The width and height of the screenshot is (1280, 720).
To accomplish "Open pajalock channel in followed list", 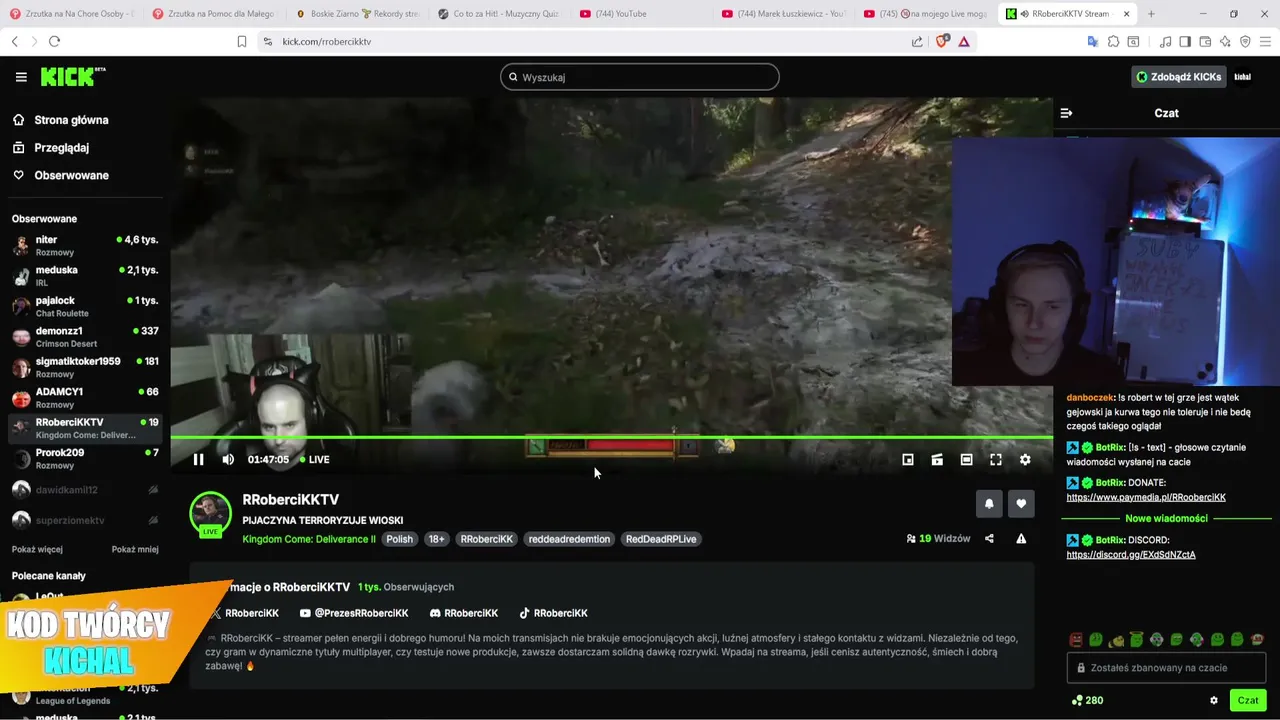I will pos(85,307).
